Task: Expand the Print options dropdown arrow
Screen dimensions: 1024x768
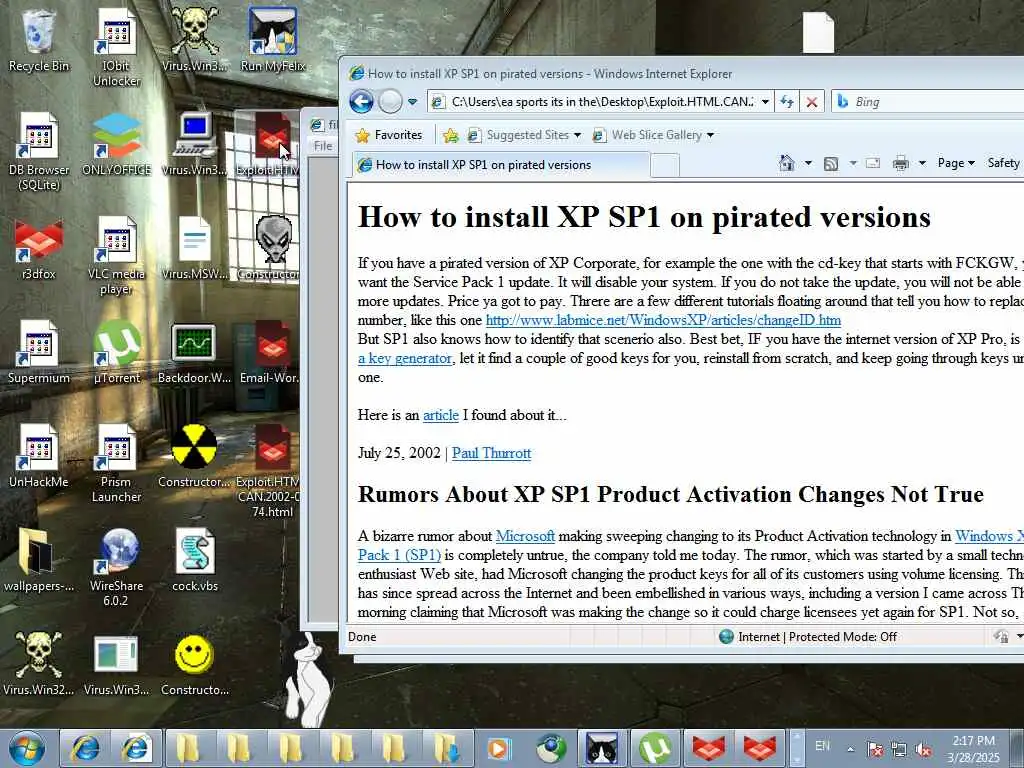Action: 922,163
